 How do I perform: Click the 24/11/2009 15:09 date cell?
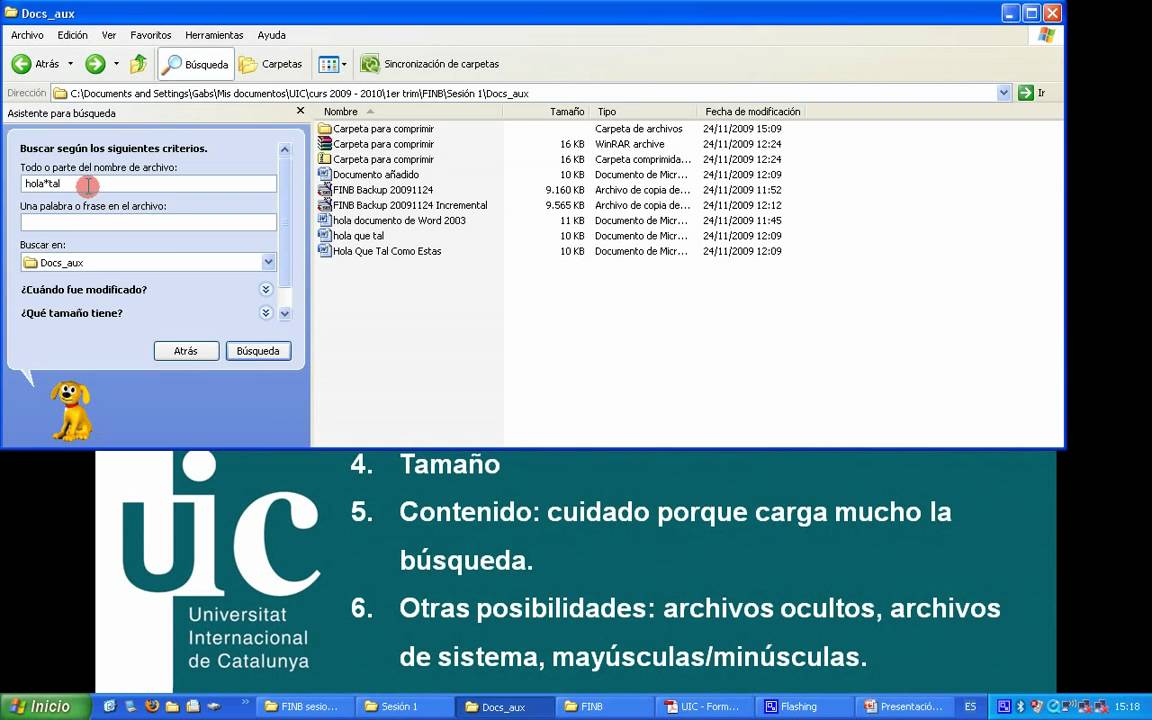click(x=742, y=129)
